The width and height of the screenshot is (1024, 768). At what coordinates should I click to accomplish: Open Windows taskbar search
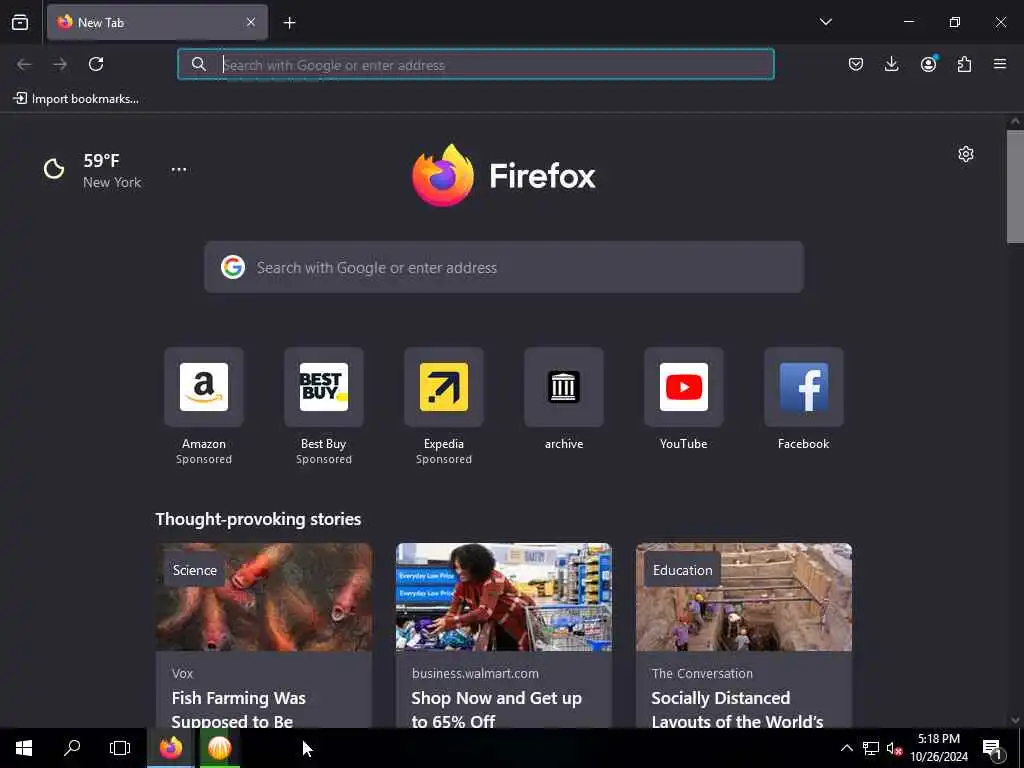(x=72, y=748)
